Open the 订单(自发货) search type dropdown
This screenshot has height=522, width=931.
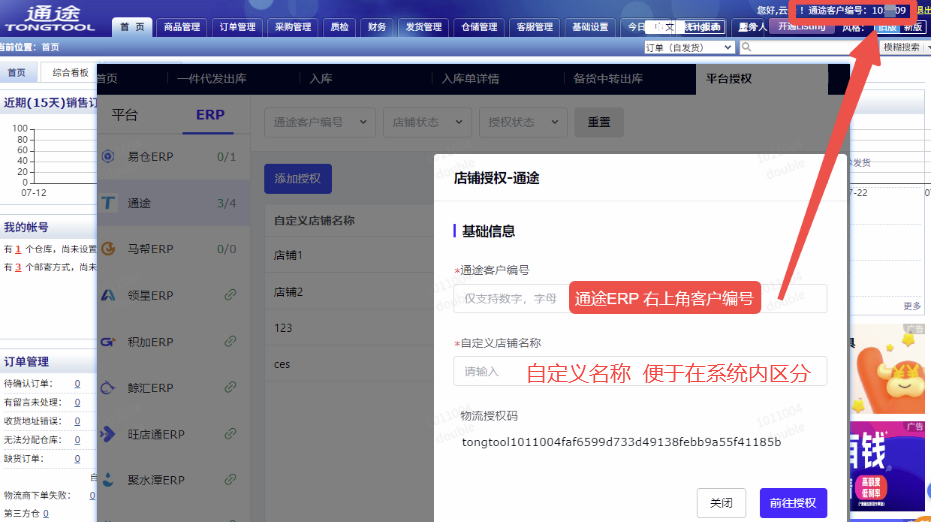(689, 47)
